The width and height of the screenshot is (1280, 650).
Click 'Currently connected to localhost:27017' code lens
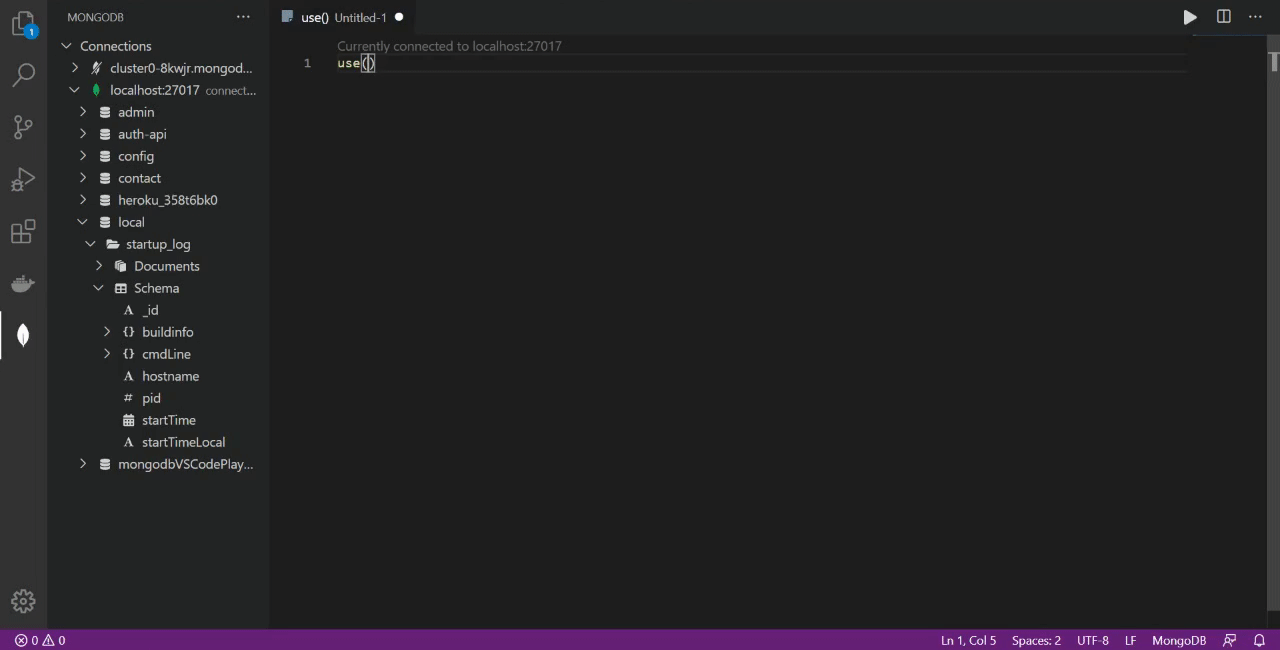pyautogui.click(x=449, y=46)
